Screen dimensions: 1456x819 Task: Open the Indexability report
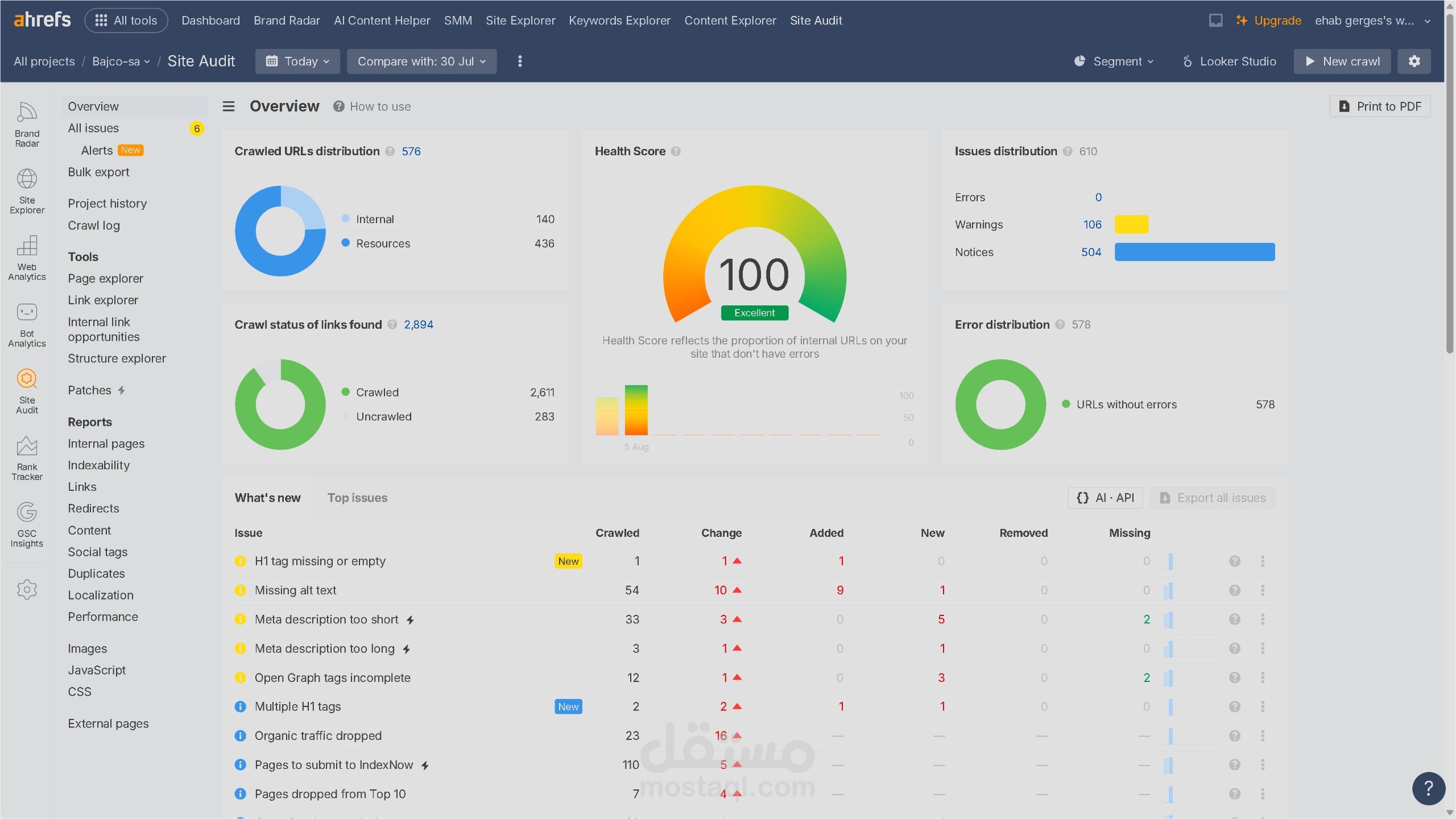click(98, 465)
